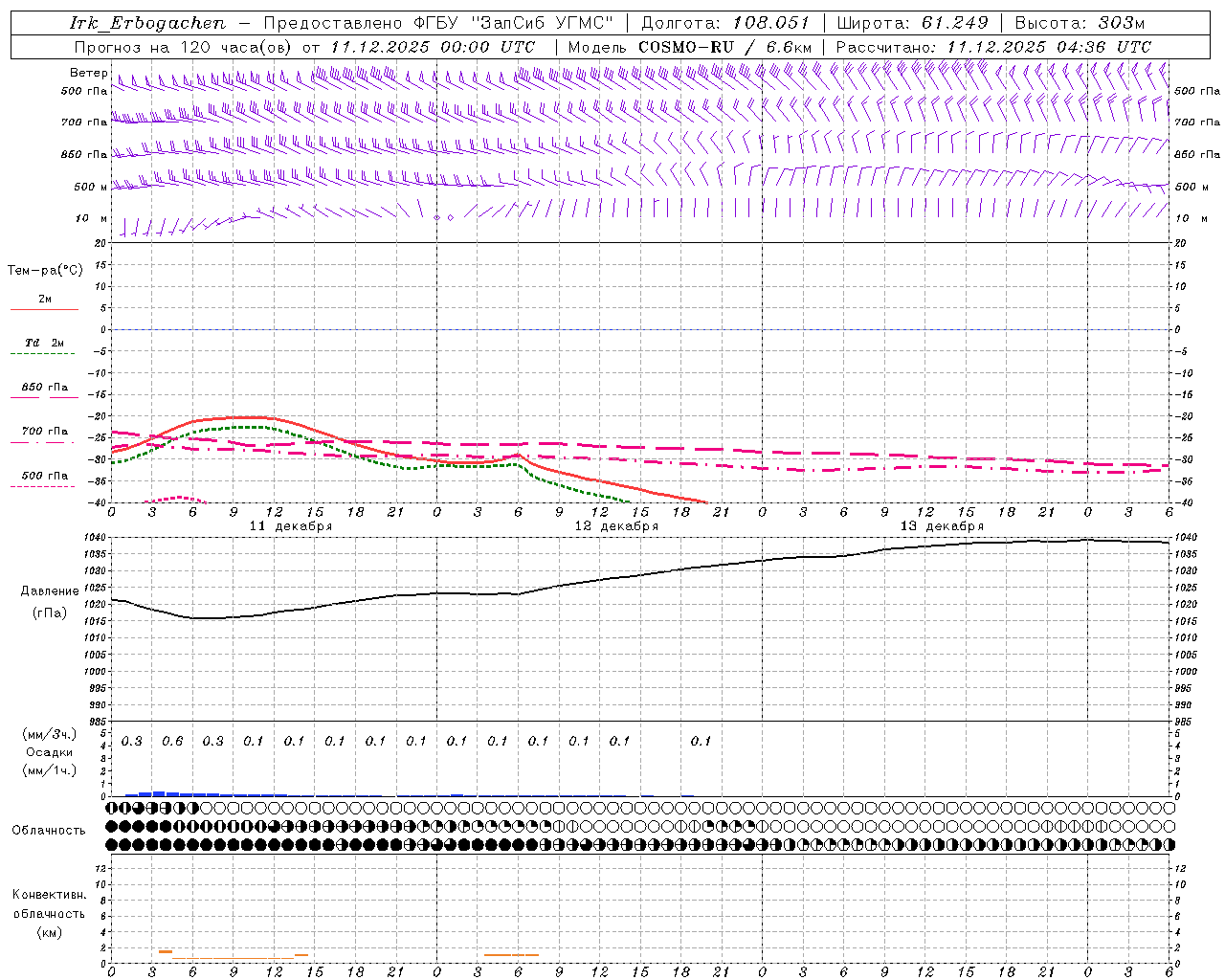1225x980 pixels.
Task: Click the longitude value 108.051
Action: click(x=770, y=23)
